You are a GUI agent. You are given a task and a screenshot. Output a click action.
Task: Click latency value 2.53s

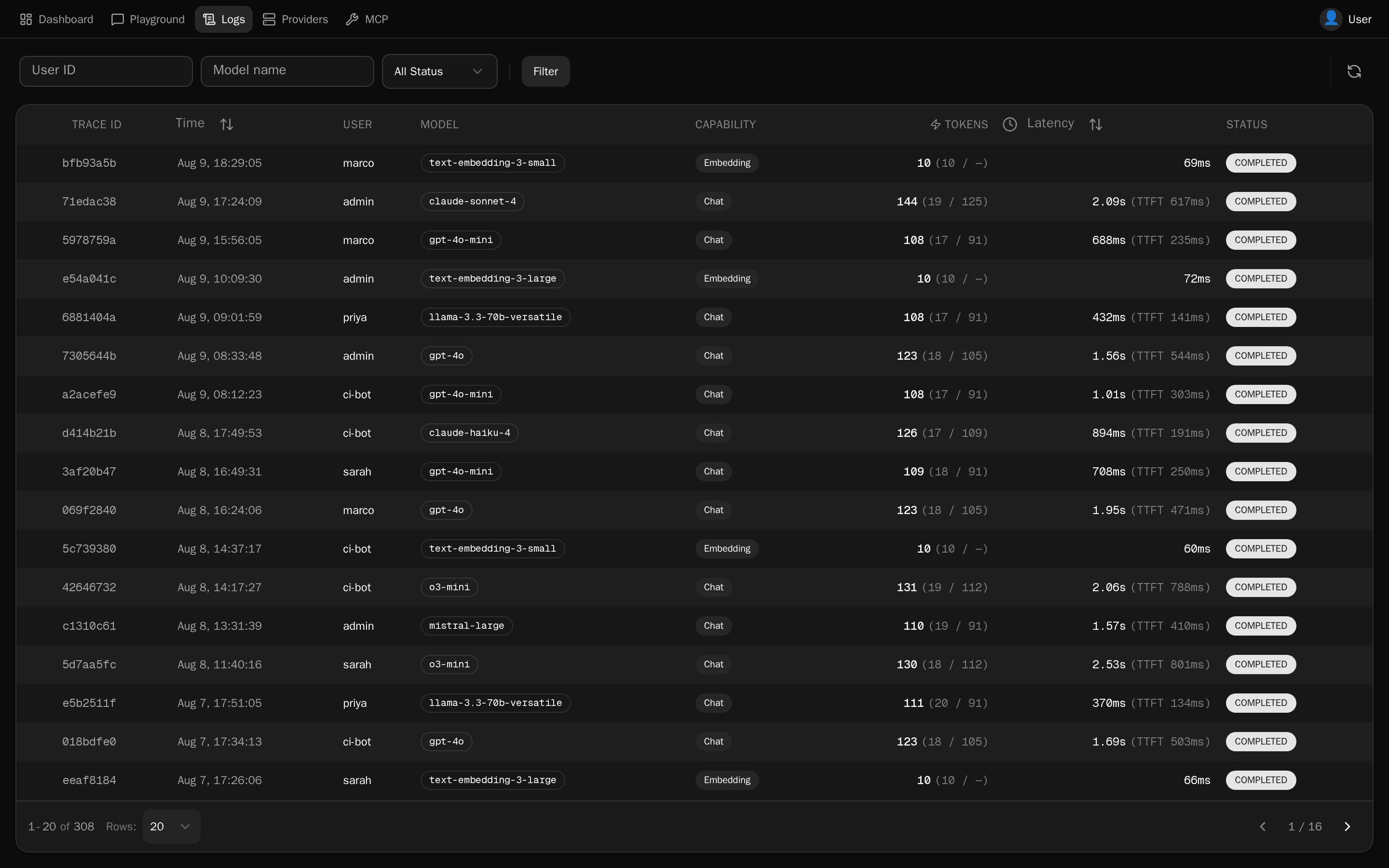coord(1109,664)
